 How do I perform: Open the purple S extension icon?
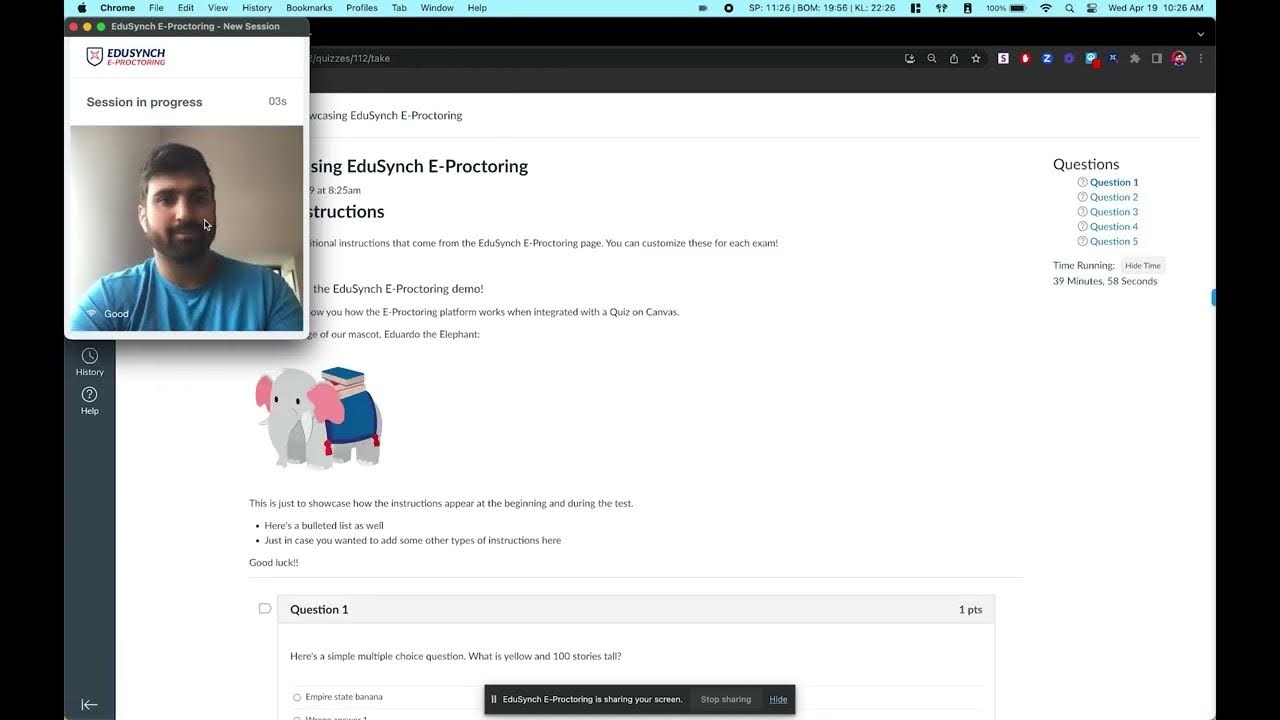tap(1003, 58)
